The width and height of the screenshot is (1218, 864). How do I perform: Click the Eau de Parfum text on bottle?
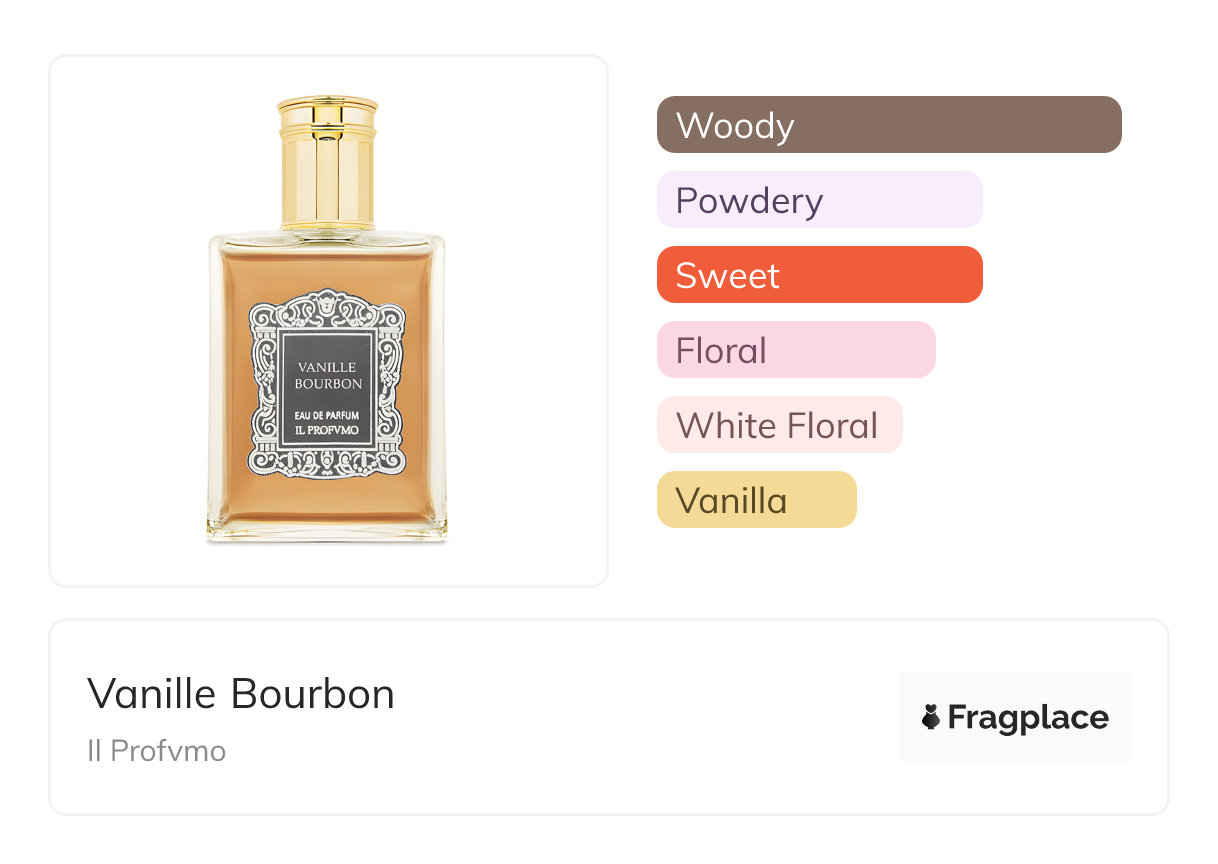(x=327, y=415)
